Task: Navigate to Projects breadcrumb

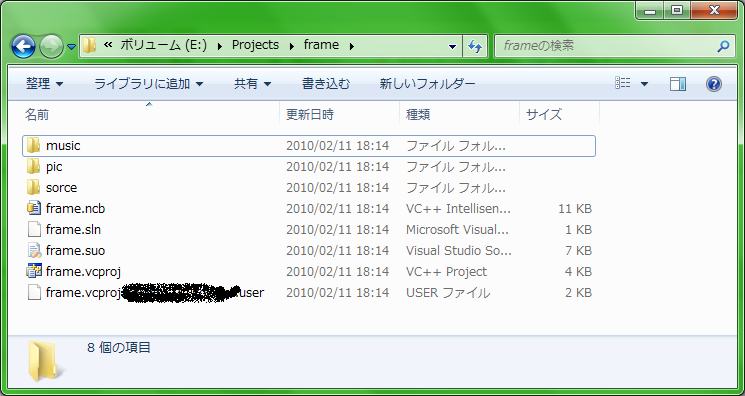Action: point(255,45)
